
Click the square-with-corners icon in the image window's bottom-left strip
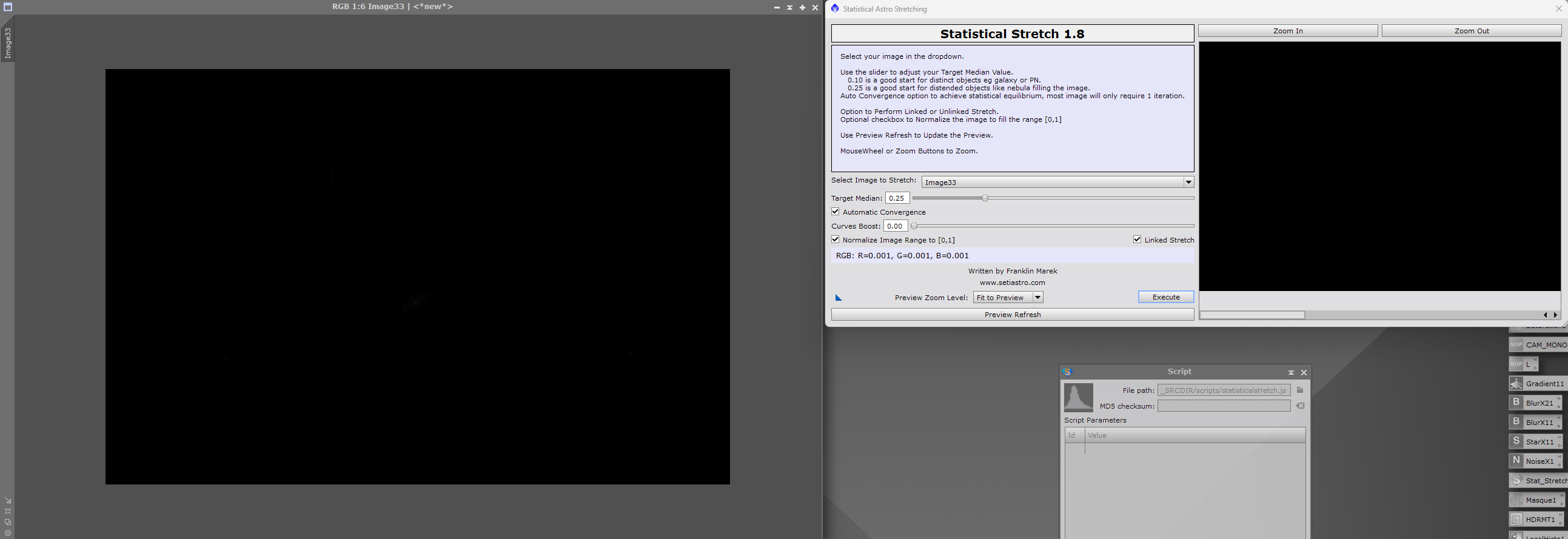pyautogui.click(x=8, y=511)
